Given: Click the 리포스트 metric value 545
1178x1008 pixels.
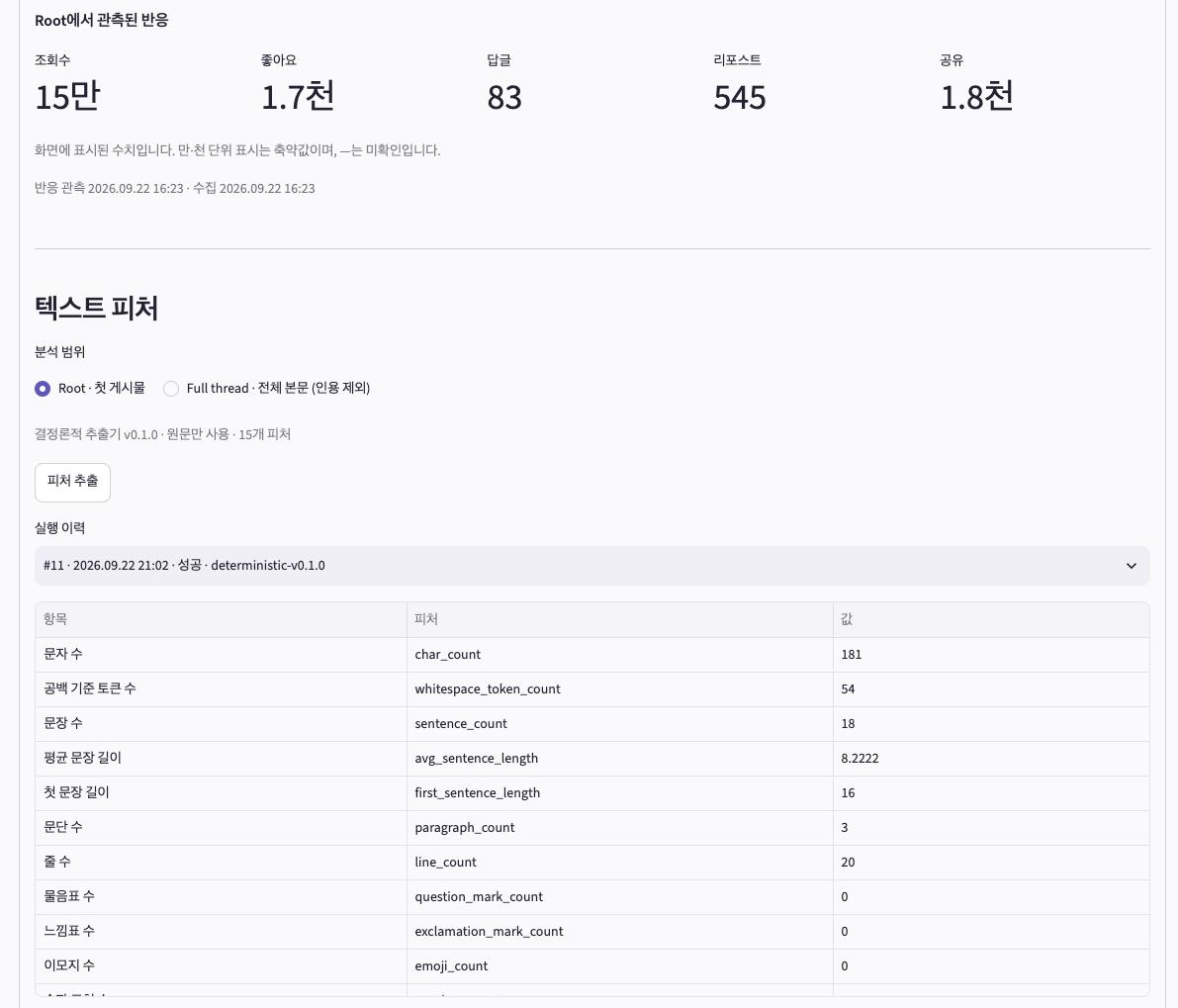Looking at the screenshot, I should (739, 97).
